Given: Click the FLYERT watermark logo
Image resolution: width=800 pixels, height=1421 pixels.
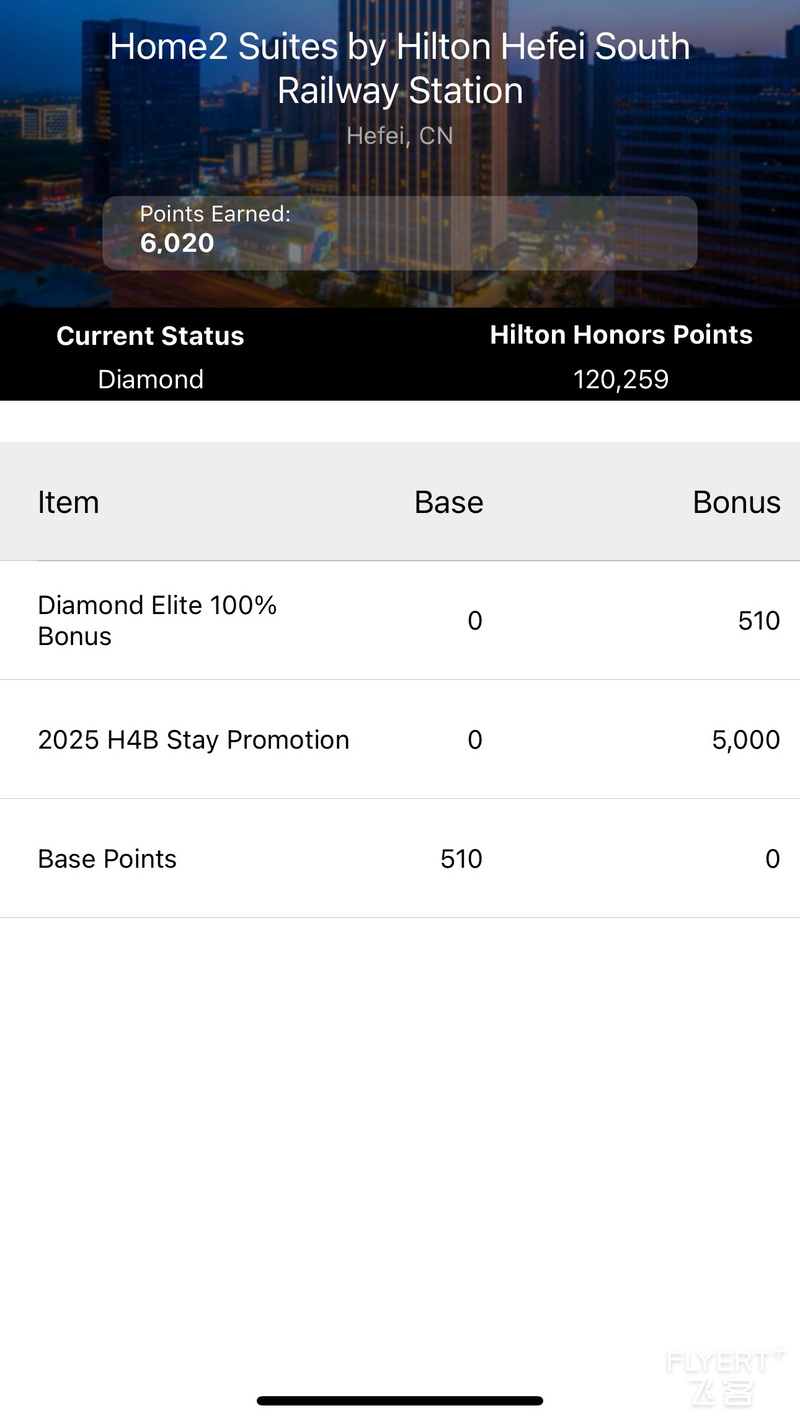Looking at the screenshot, I should (x=726, y=1376).
